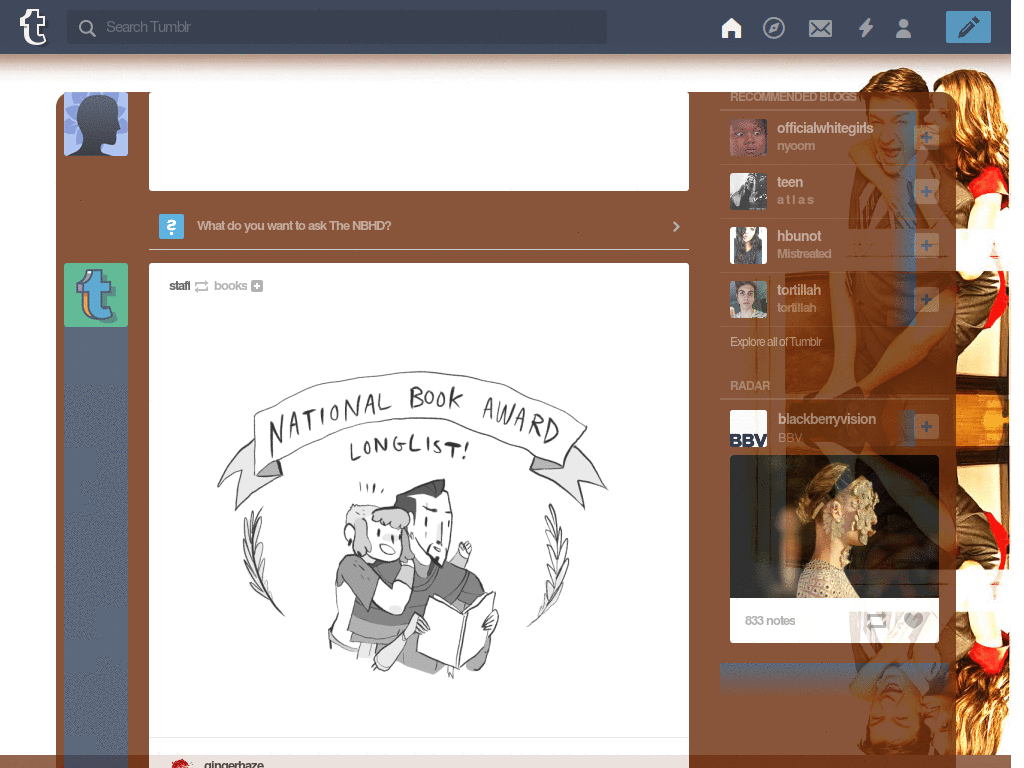Click the compose post pencil button
Screen dimensions: 1024x768
[968, 27]
